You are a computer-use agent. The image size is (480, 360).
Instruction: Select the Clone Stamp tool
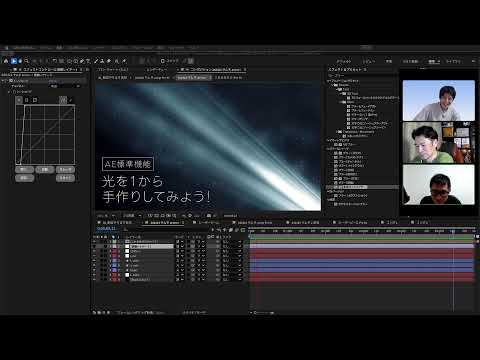coord(102,61)
